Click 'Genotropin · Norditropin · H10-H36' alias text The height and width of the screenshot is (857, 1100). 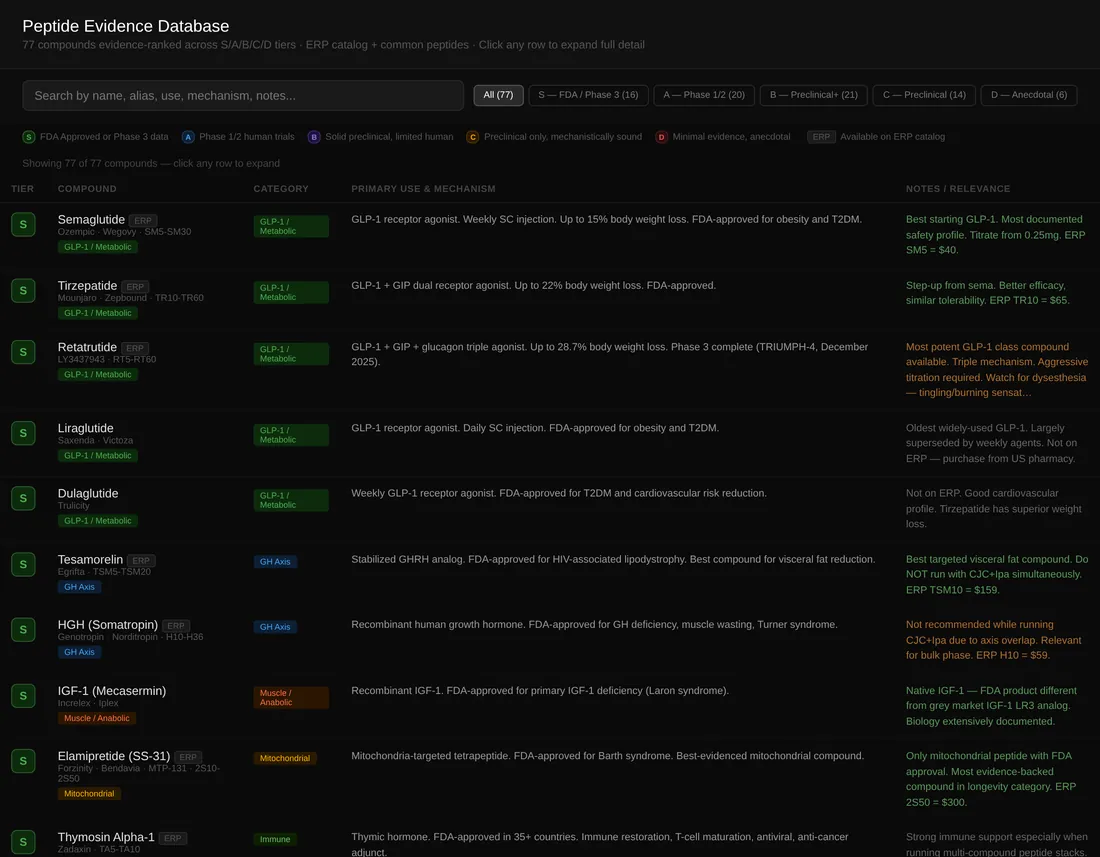click(130, 637)
